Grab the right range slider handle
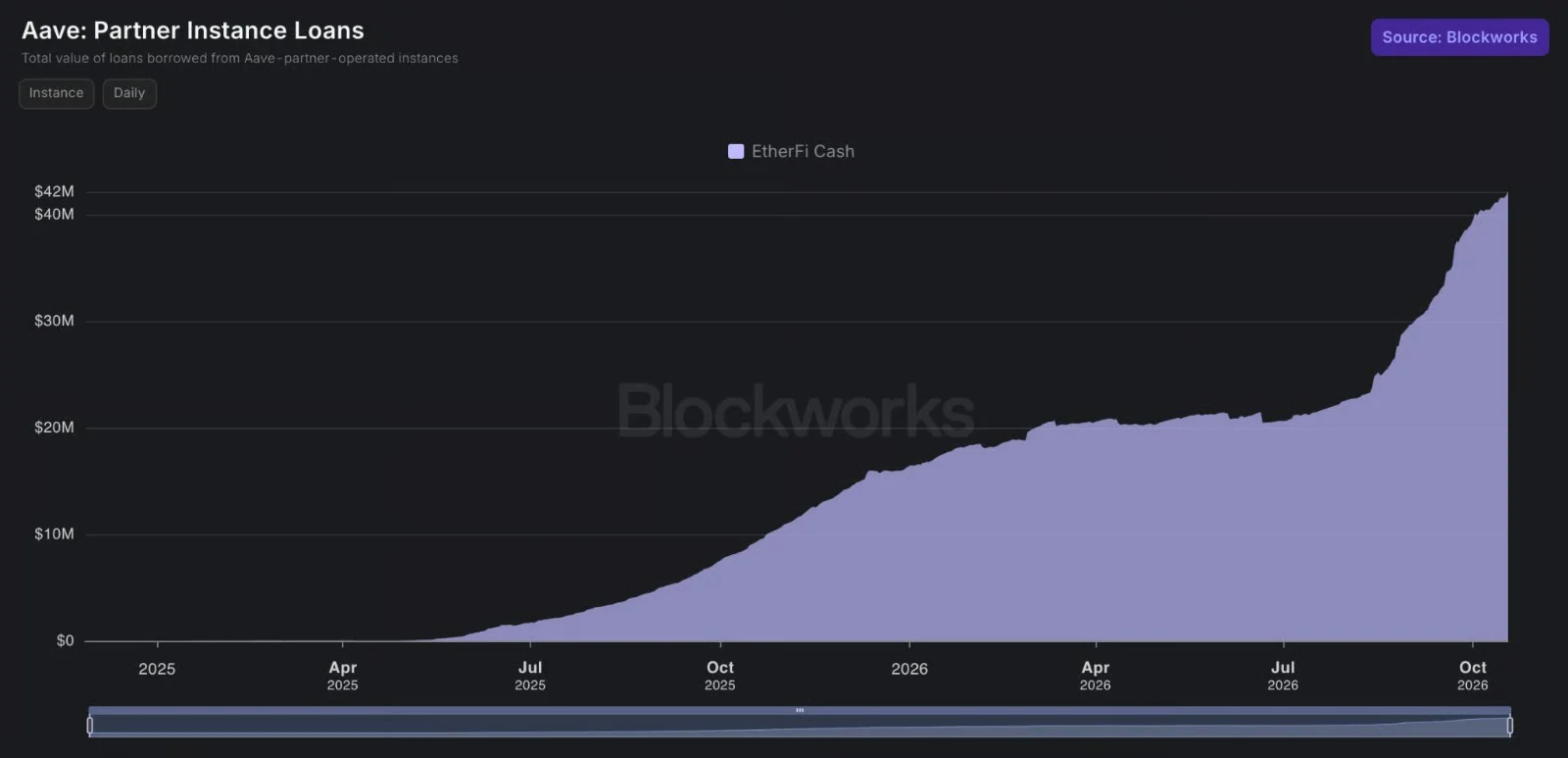This screenshot has height=758, width=1568. click(x=1509, y=726)
